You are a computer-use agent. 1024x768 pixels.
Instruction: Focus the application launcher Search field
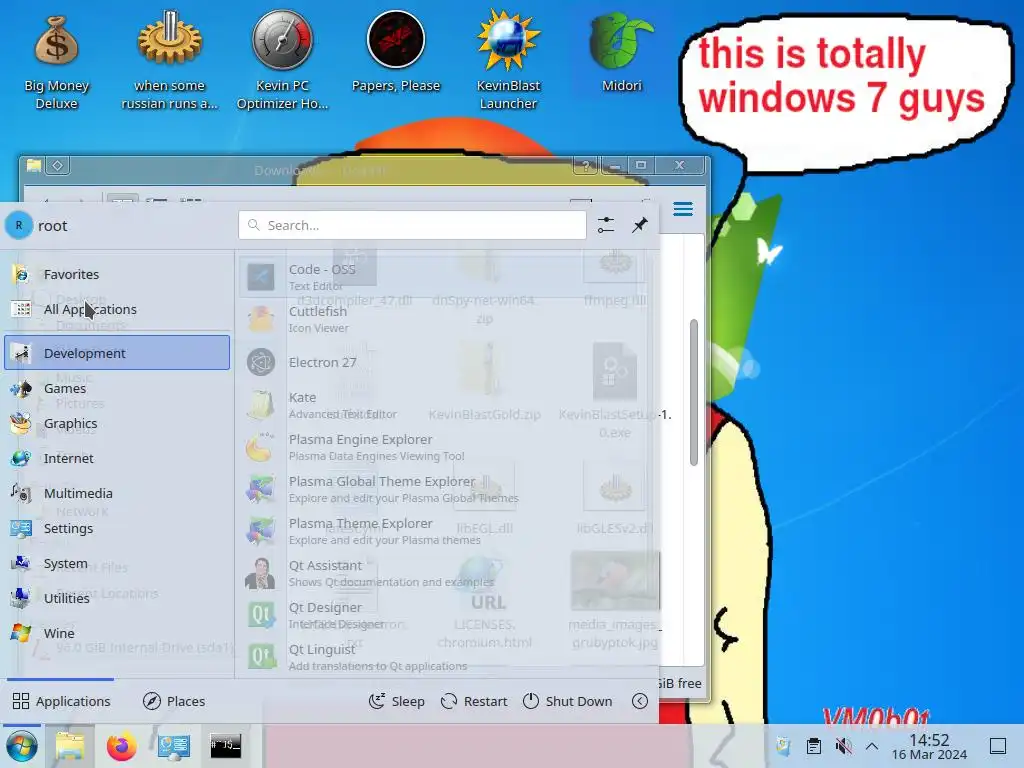[x=412, y=225]
